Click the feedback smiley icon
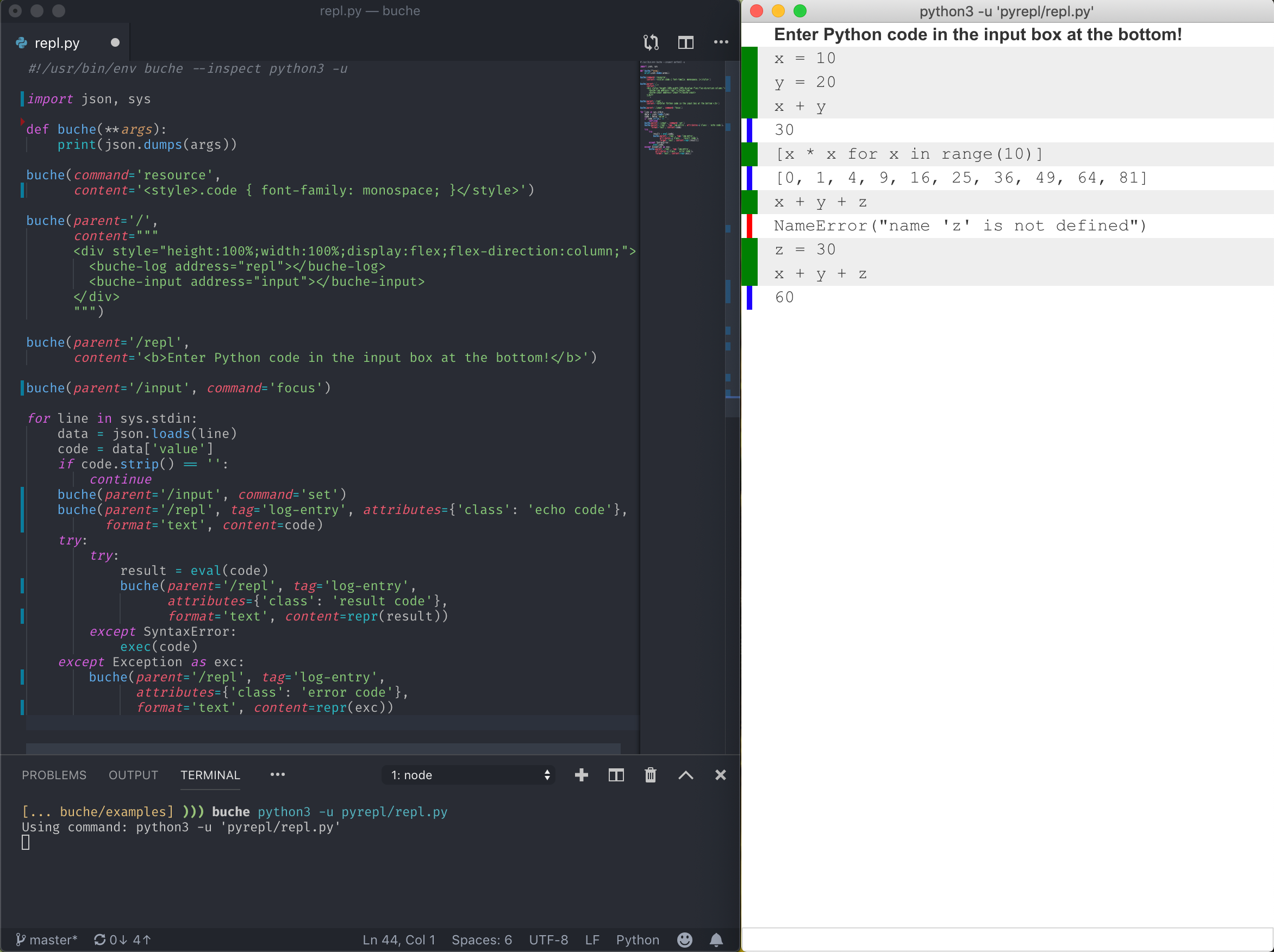Image resolution: width=1274 pixels, height=952 pixels. pyautogui.click(x=684, y=940)
